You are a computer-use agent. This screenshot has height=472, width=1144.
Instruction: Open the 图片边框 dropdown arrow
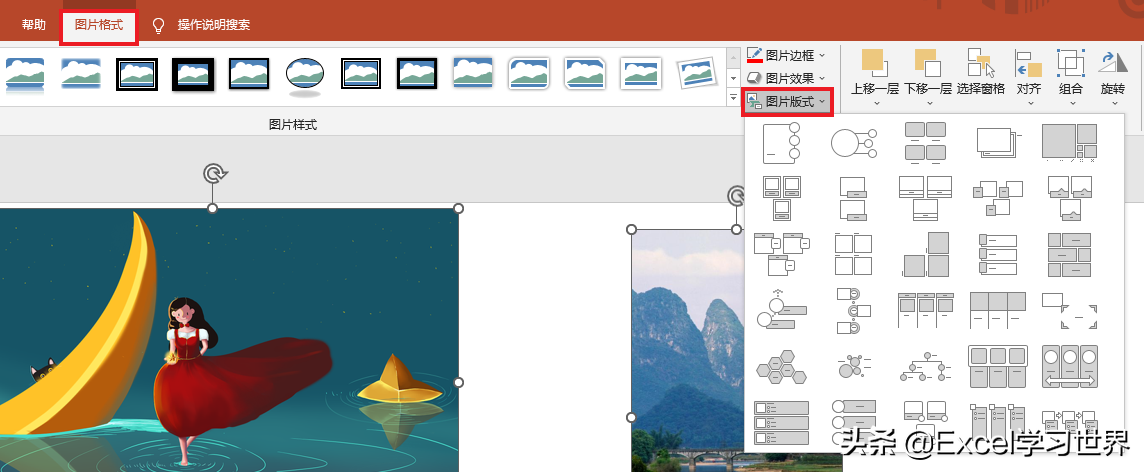coord(822,55)
